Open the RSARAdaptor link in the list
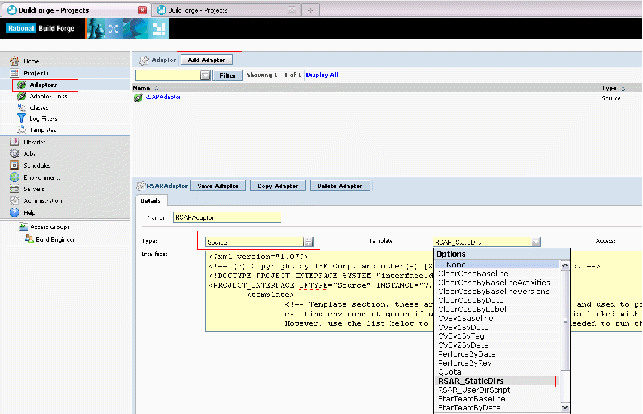643x414 pixels. click(163, 97)
